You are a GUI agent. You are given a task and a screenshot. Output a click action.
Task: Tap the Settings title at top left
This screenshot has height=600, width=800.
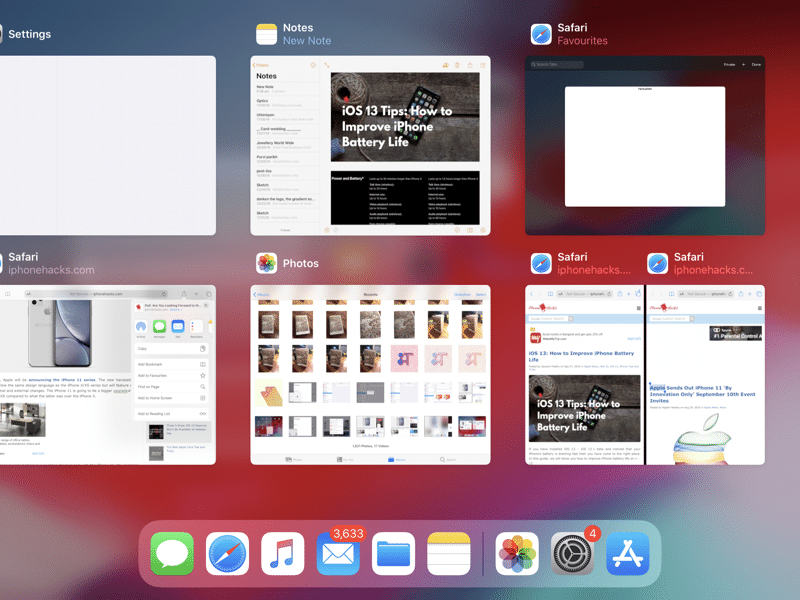click(x=30, y=34)
